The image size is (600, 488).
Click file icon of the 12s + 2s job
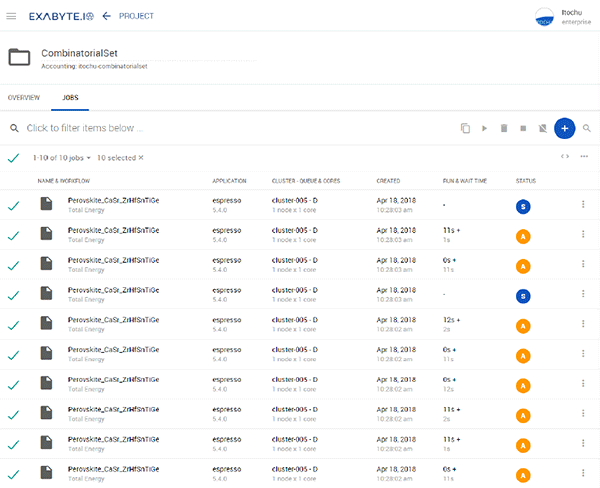pos(46,323)
